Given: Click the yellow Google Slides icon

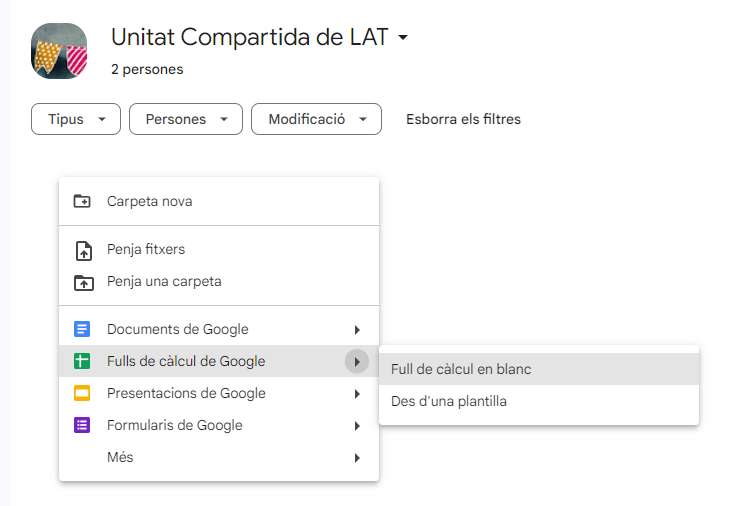Looking at the screenshot, I should pyautogui.click(x=83, y=394).
